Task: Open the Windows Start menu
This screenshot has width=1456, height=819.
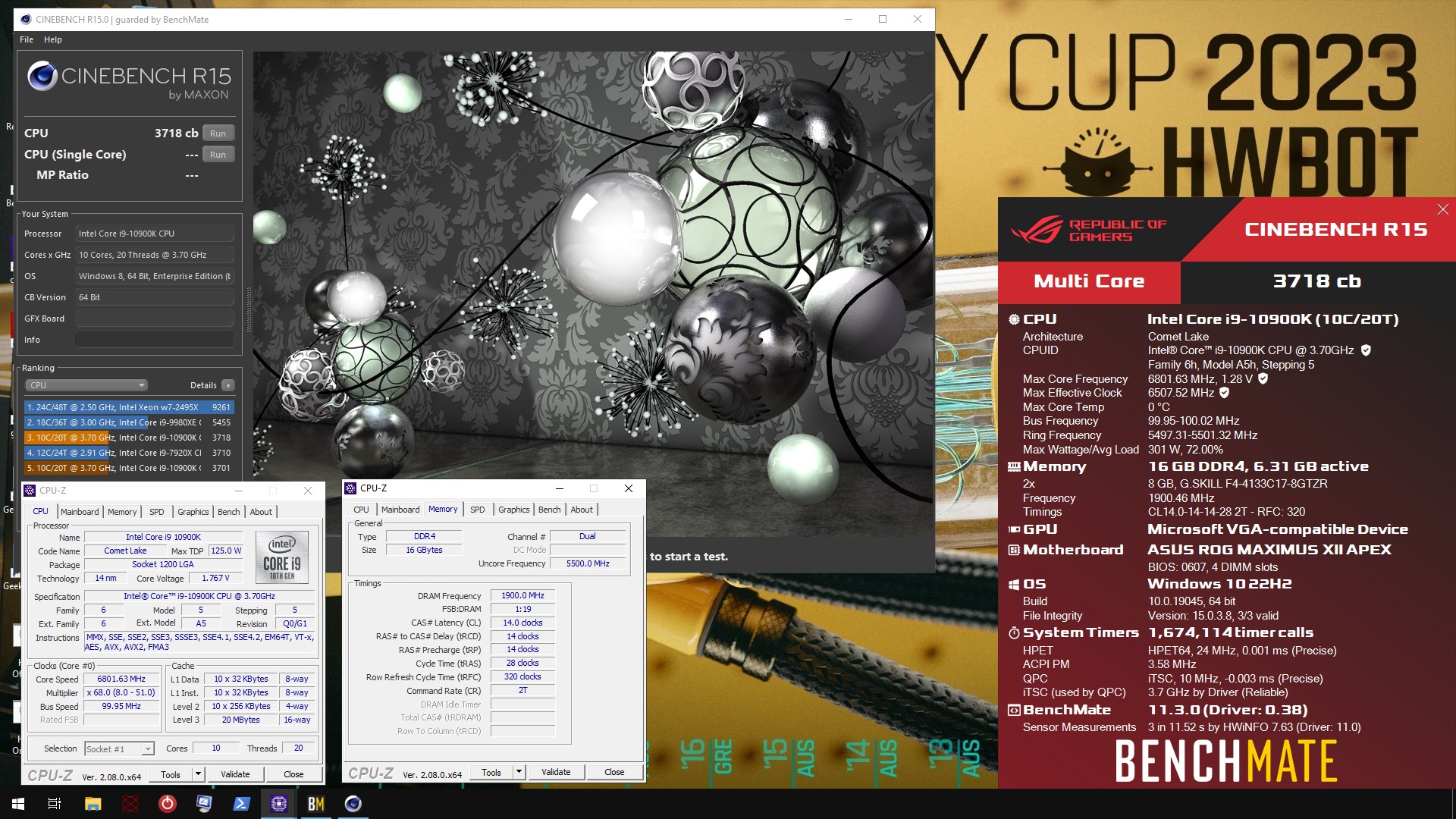Action: (18, 804)
